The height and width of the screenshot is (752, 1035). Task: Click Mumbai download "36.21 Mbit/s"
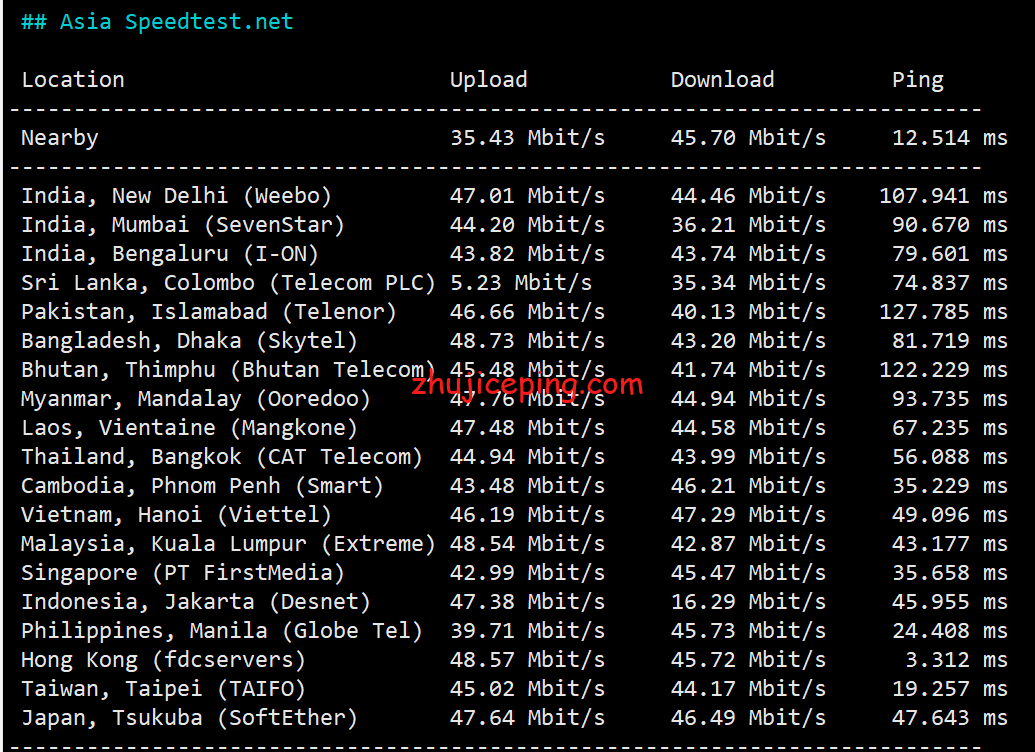(748, 225)
